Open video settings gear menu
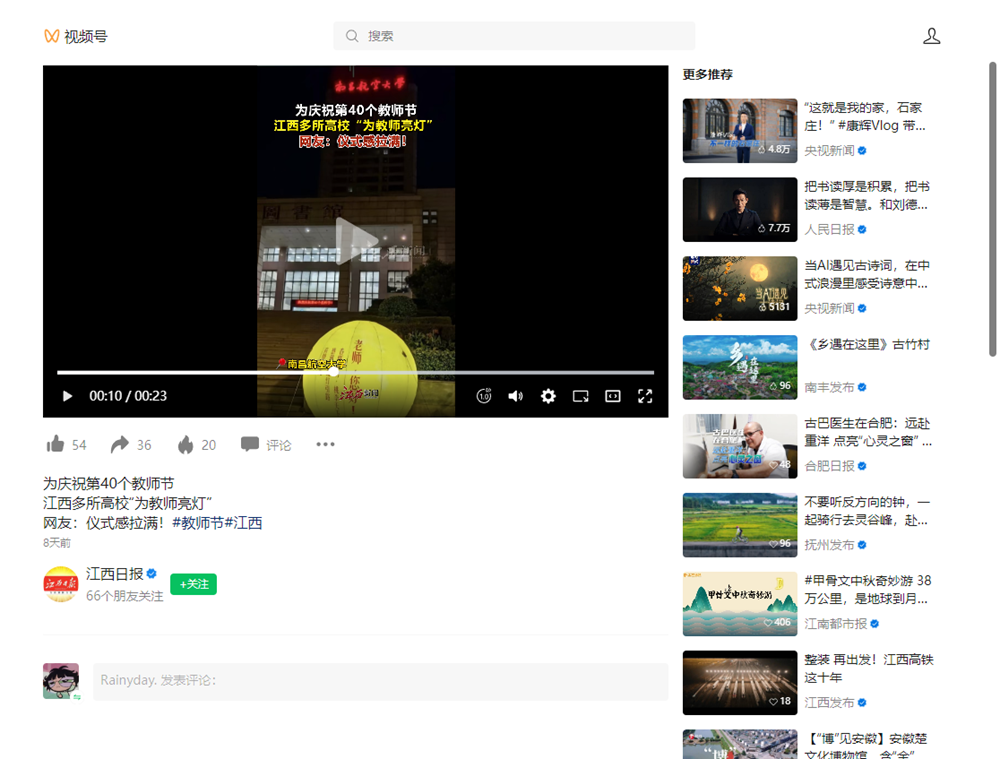Screen dimensions: 1000x759 point(548,396)
